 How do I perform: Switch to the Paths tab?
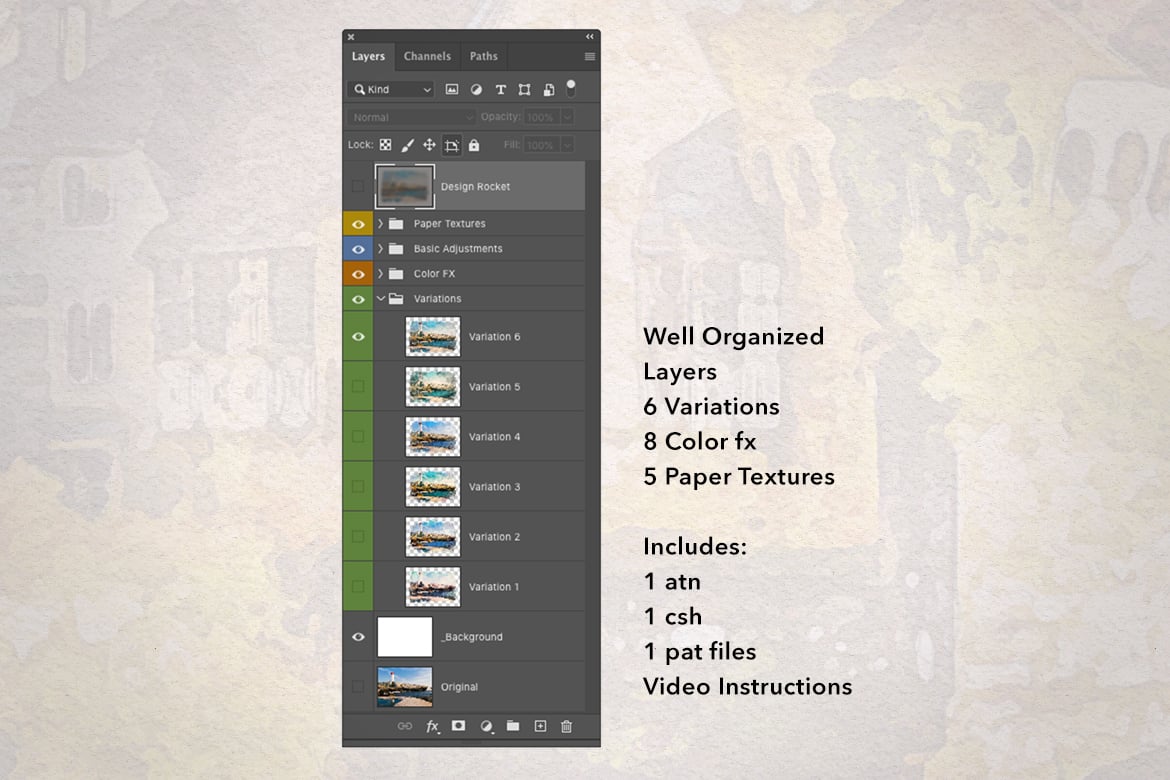[x=484, y=57]
